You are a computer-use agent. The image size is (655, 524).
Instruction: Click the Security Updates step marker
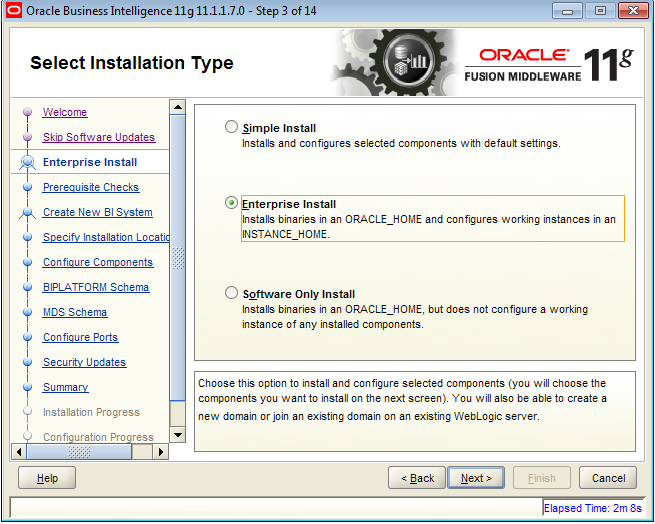(28, 362)
